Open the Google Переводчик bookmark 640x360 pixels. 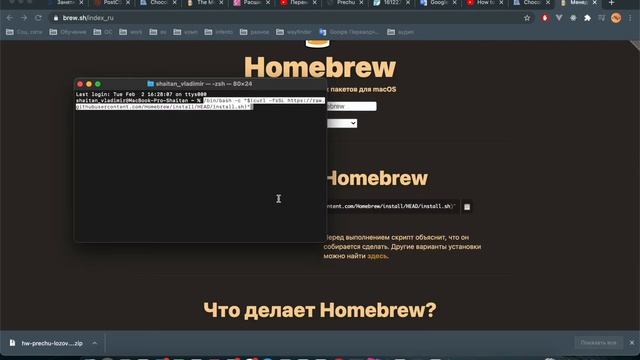(x=349, y=32)
